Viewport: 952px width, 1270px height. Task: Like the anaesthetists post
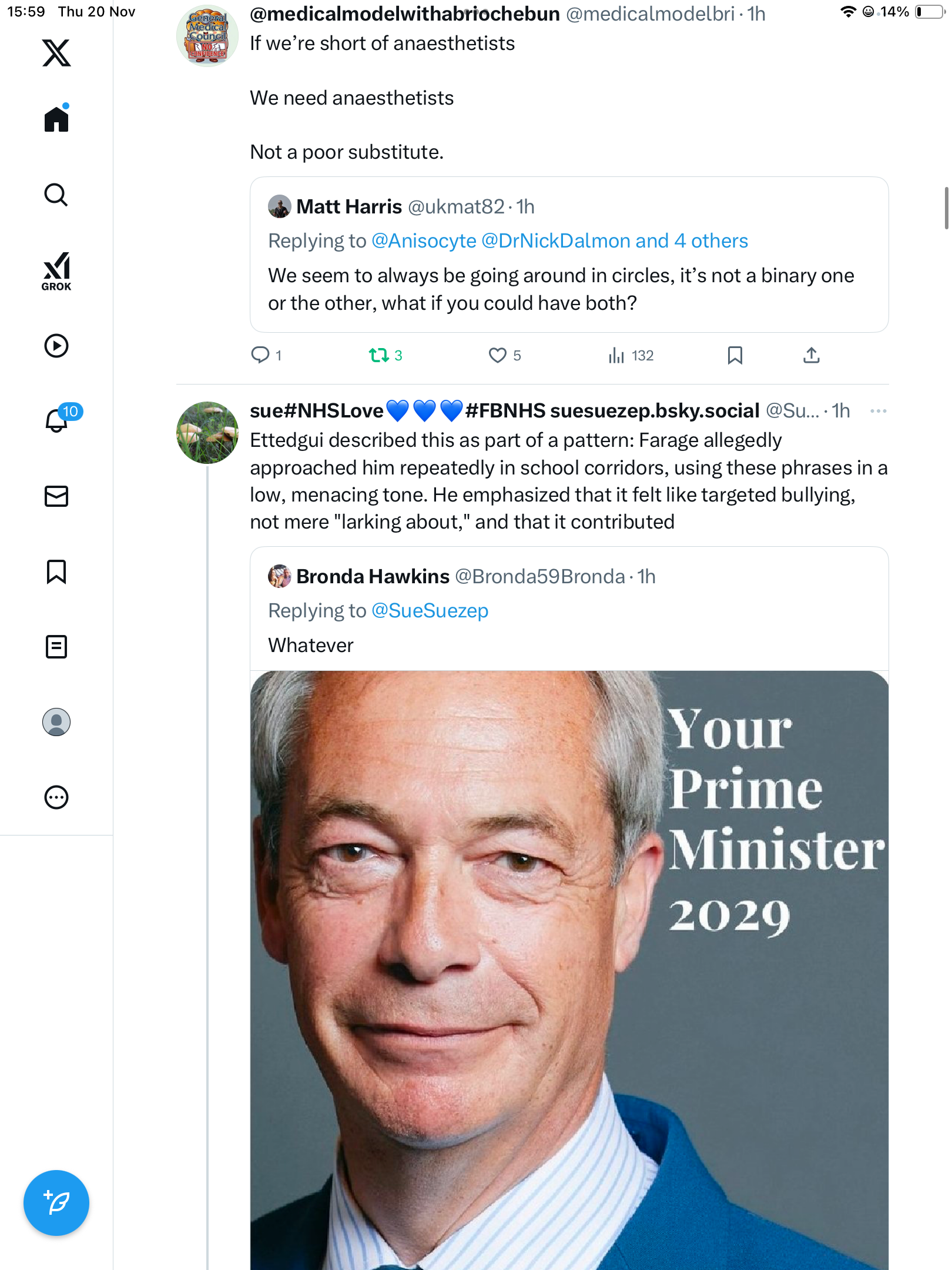[x=498, y=355]
